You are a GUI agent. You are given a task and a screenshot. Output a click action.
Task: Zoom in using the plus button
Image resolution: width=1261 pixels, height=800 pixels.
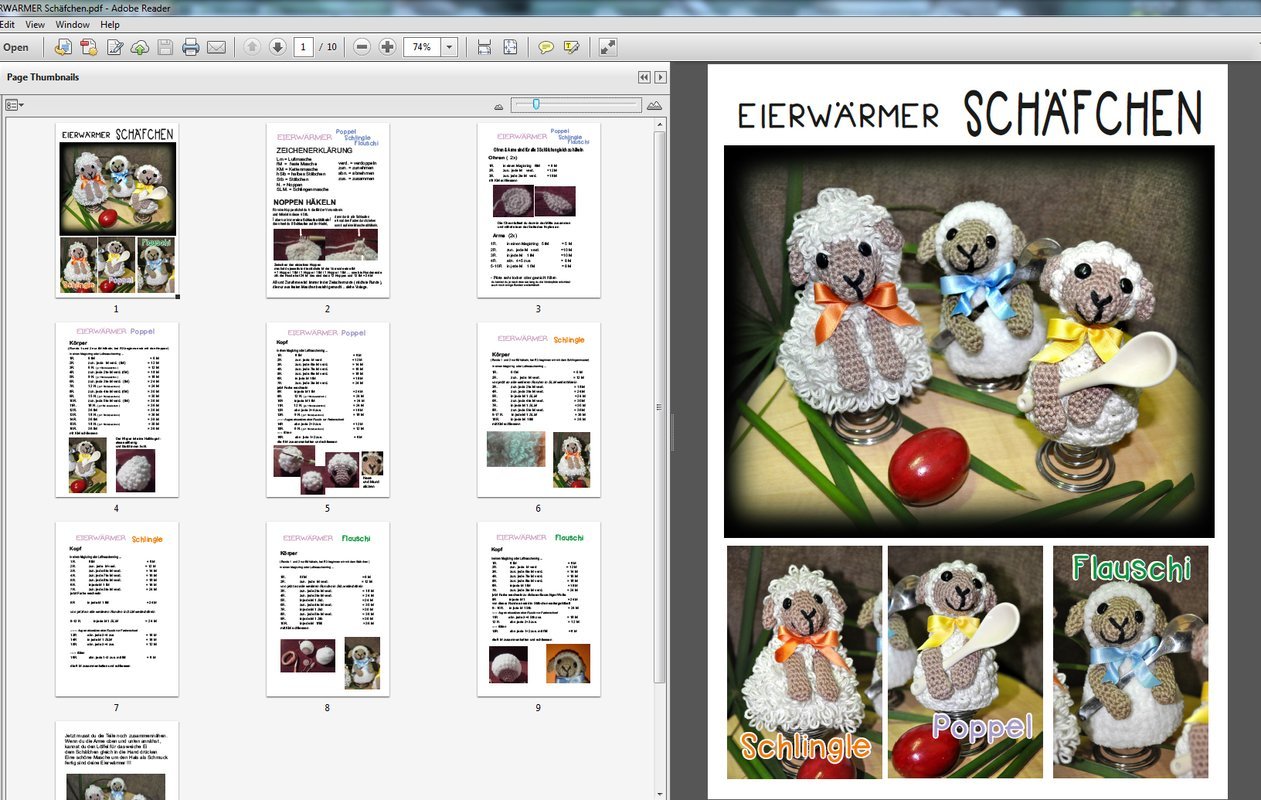(x=388, y=47)
